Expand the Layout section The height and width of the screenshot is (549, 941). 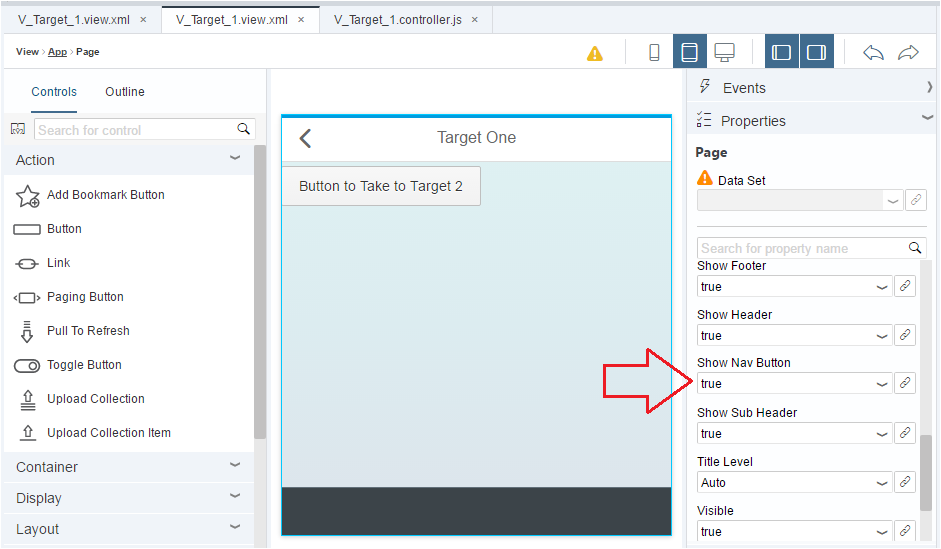[x=235, y=527]
